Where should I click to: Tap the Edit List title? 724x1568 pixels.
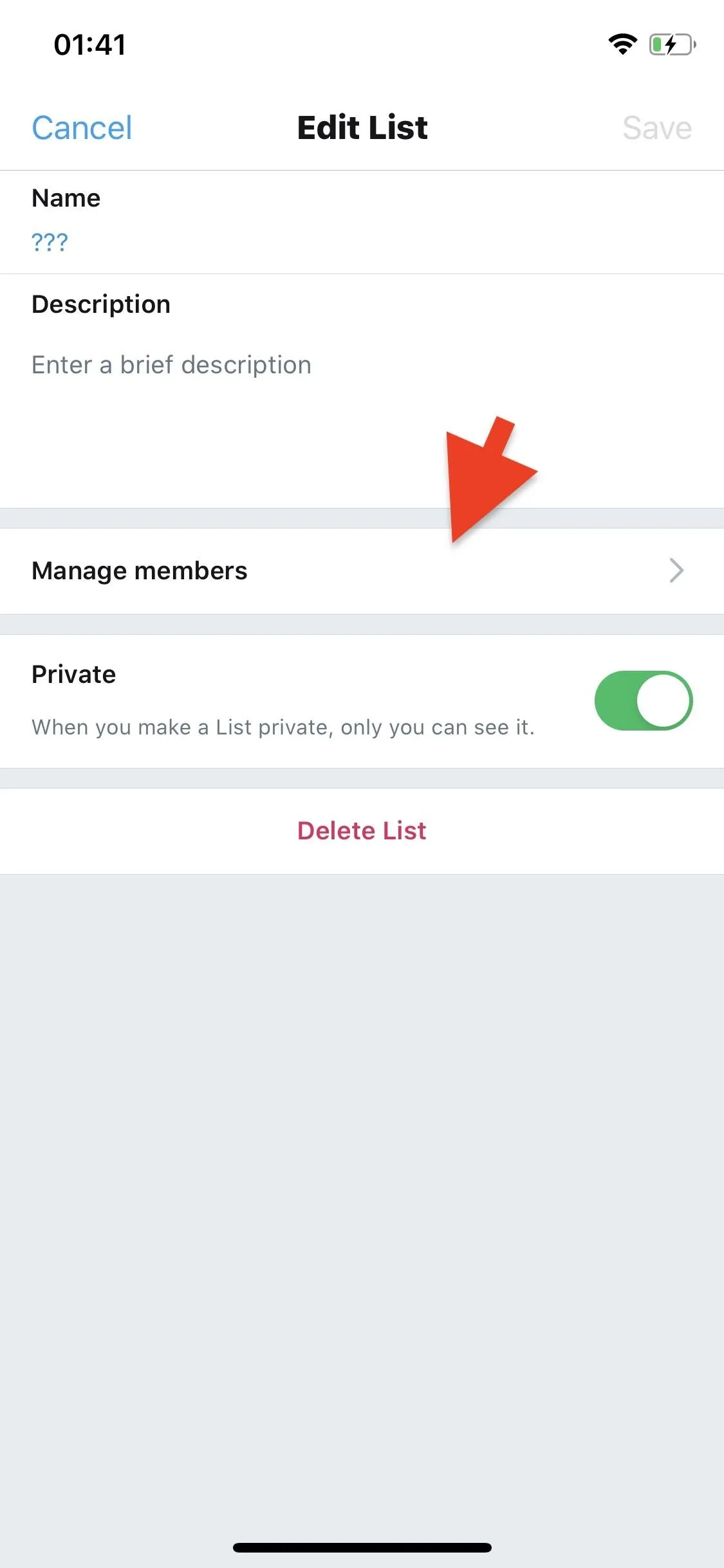(x=362, y=127)
